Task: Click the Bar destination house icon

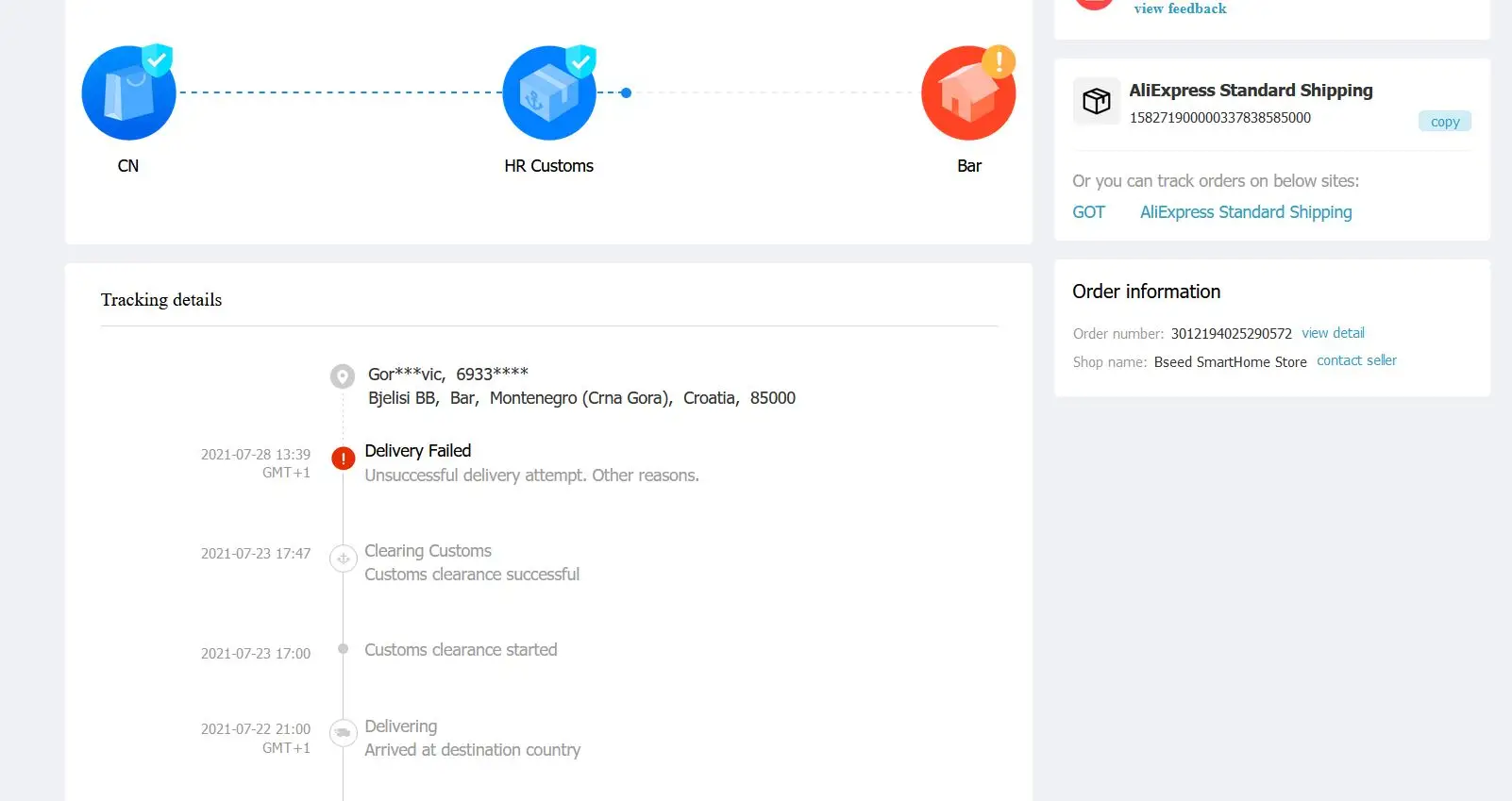Action: pos(968,92)
